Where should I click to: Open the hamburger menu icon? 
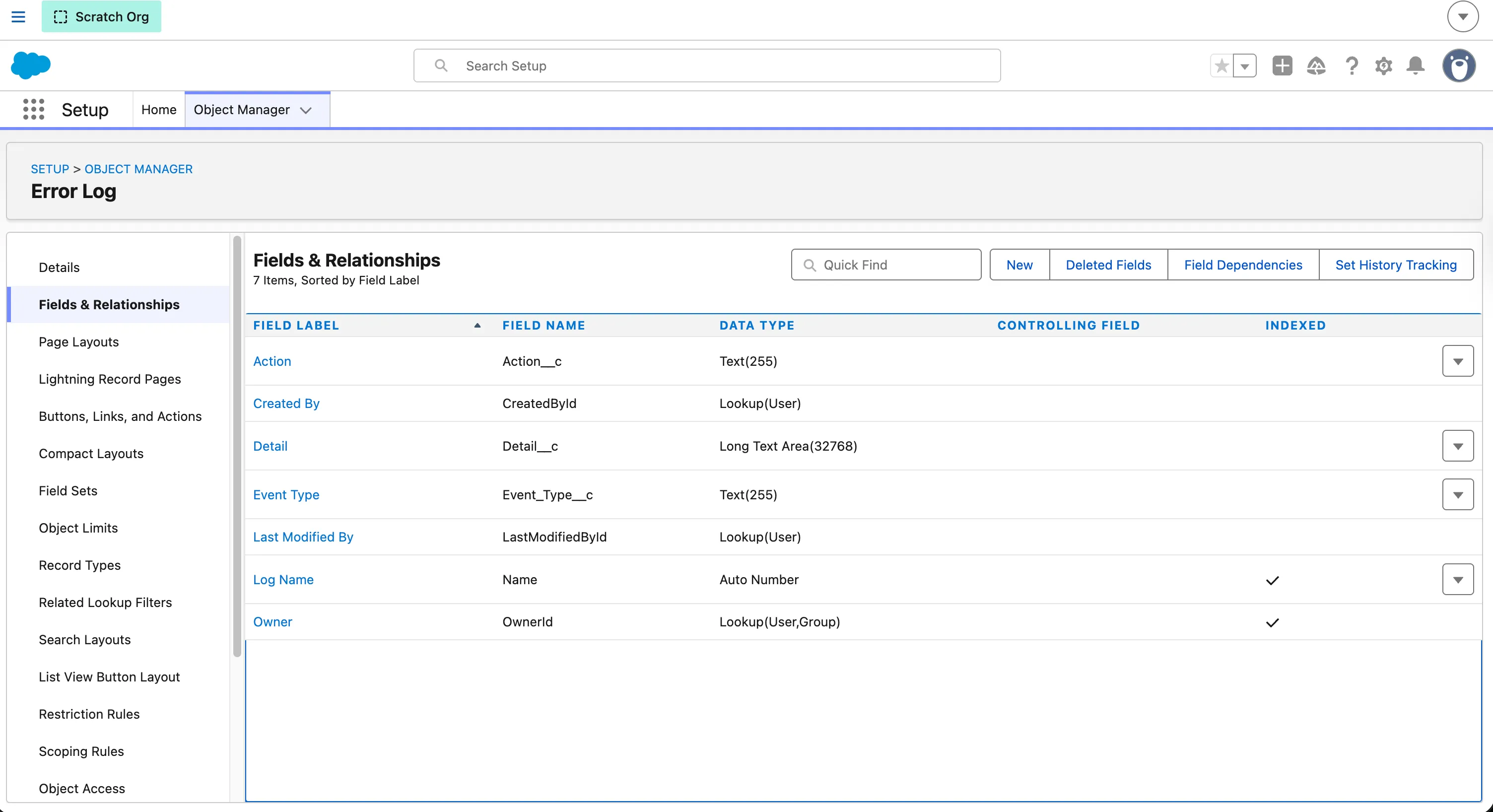pyautogui.click(x=18, y=17)
